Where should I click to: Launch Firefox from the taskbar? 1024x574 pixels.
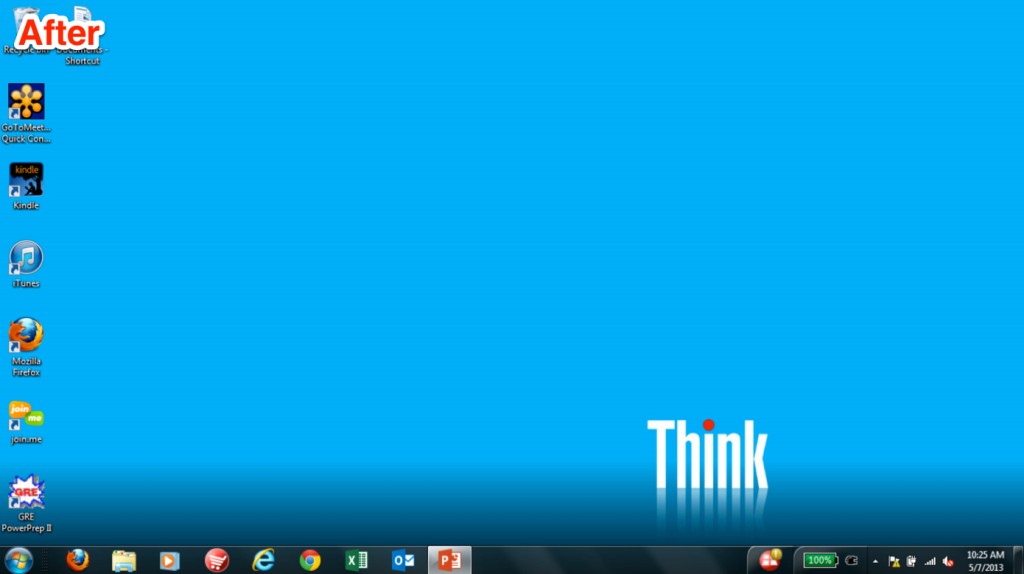coord(78,560)
